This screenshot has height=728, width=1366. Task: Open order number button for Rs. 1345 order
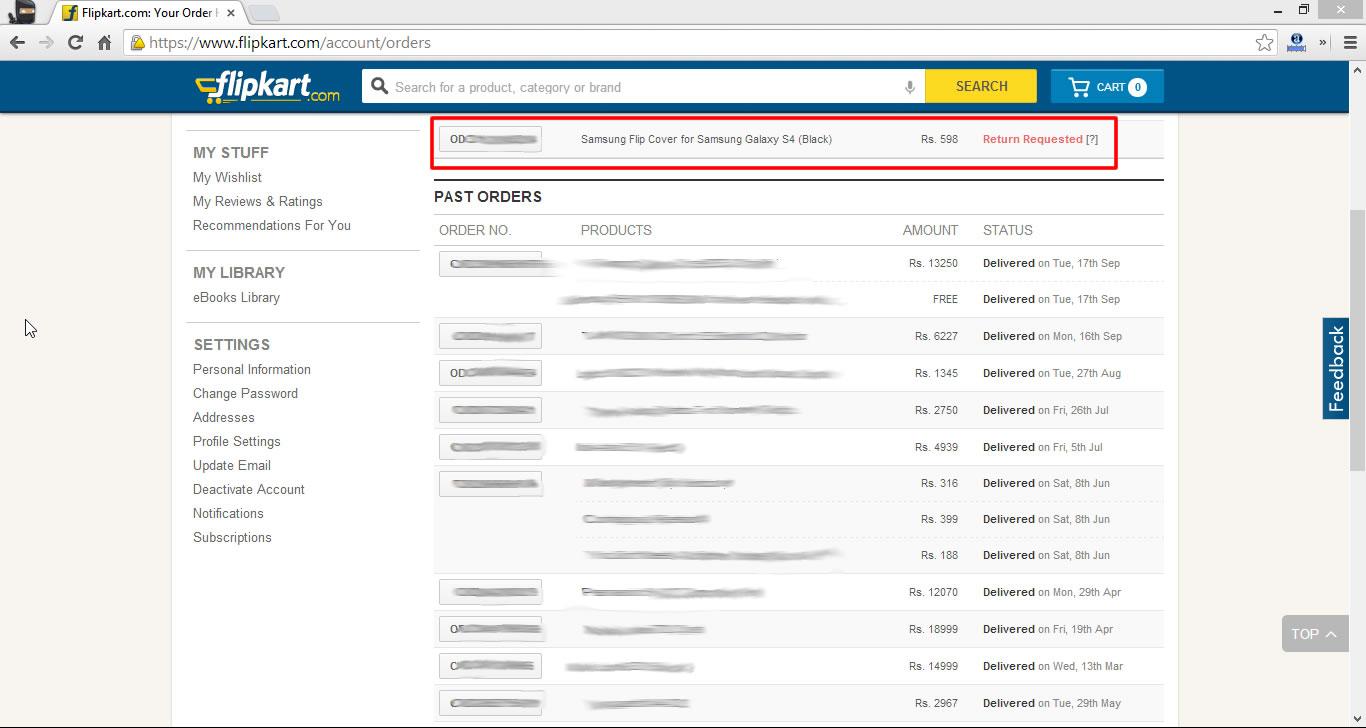coord(490,373)
